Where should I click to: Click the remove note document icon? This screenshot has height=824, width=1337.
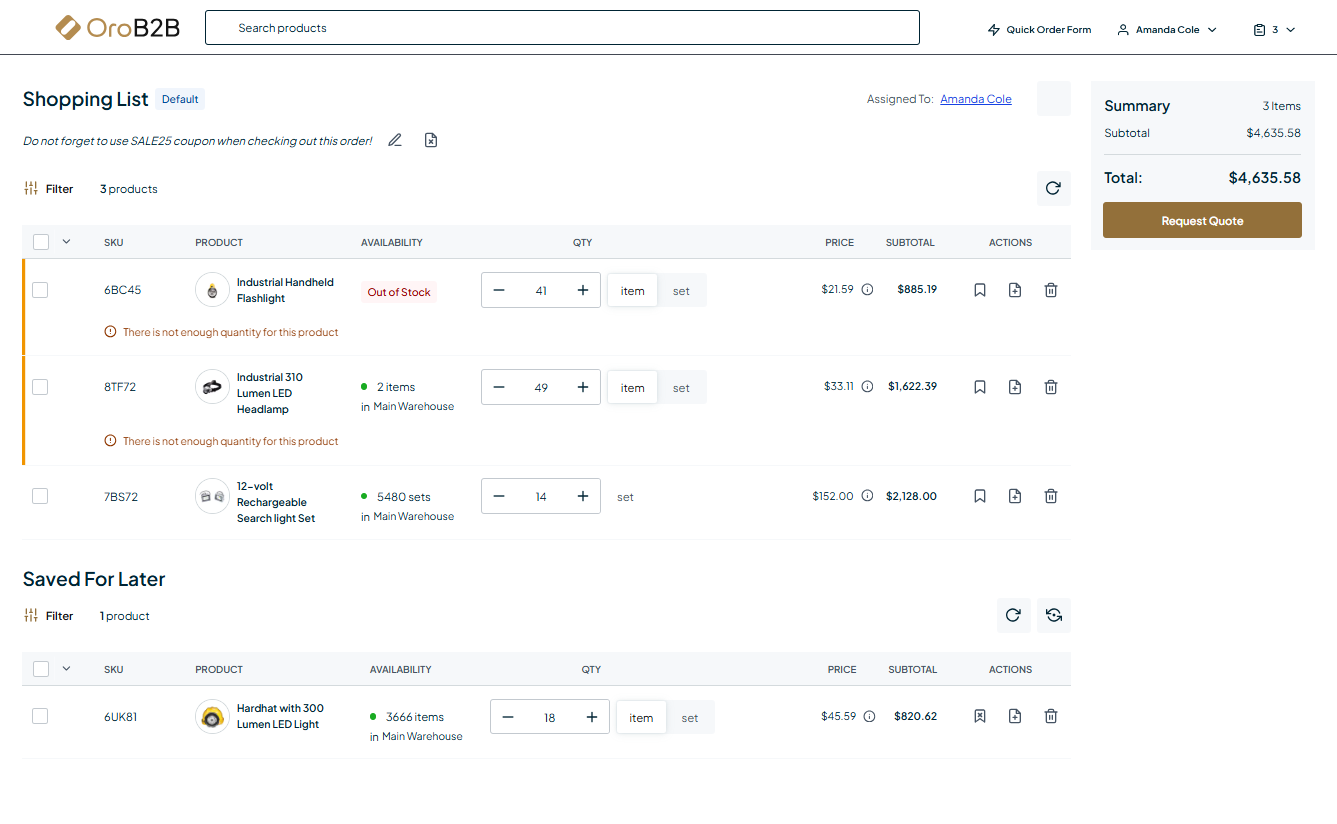tap(431, 140)
